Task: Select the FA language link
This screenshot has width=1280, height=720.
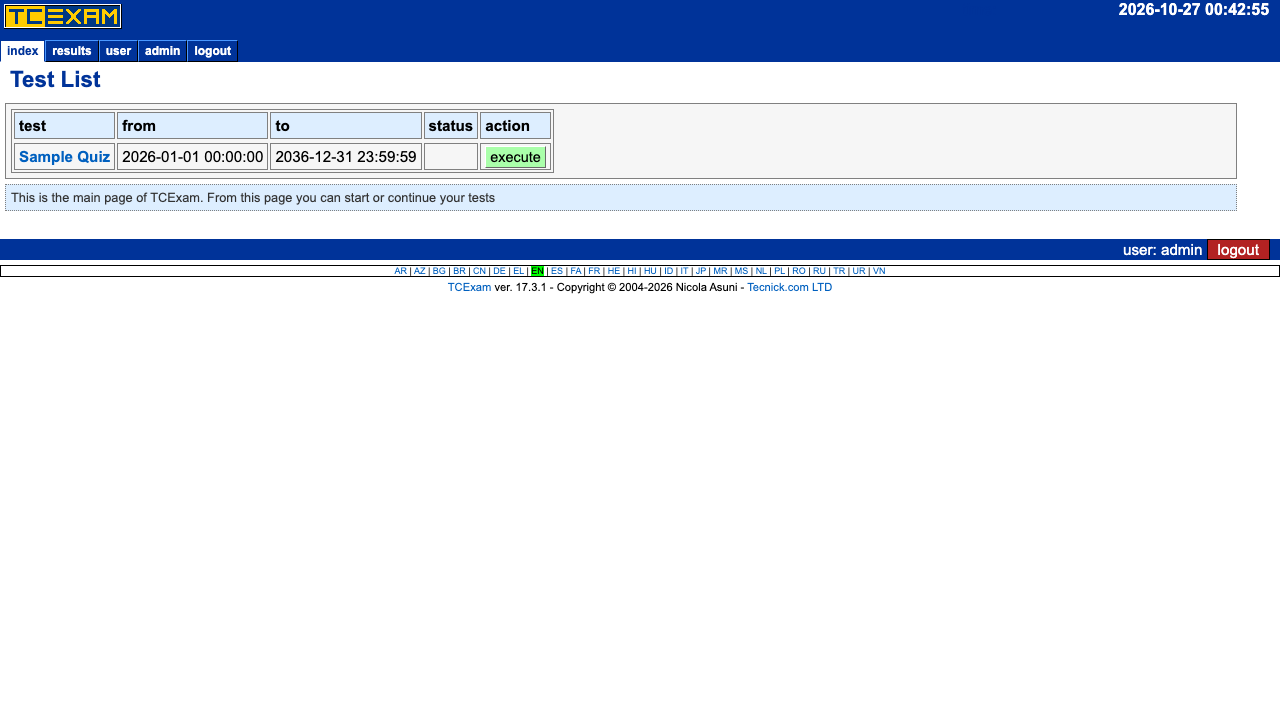Action: [576, 271]
